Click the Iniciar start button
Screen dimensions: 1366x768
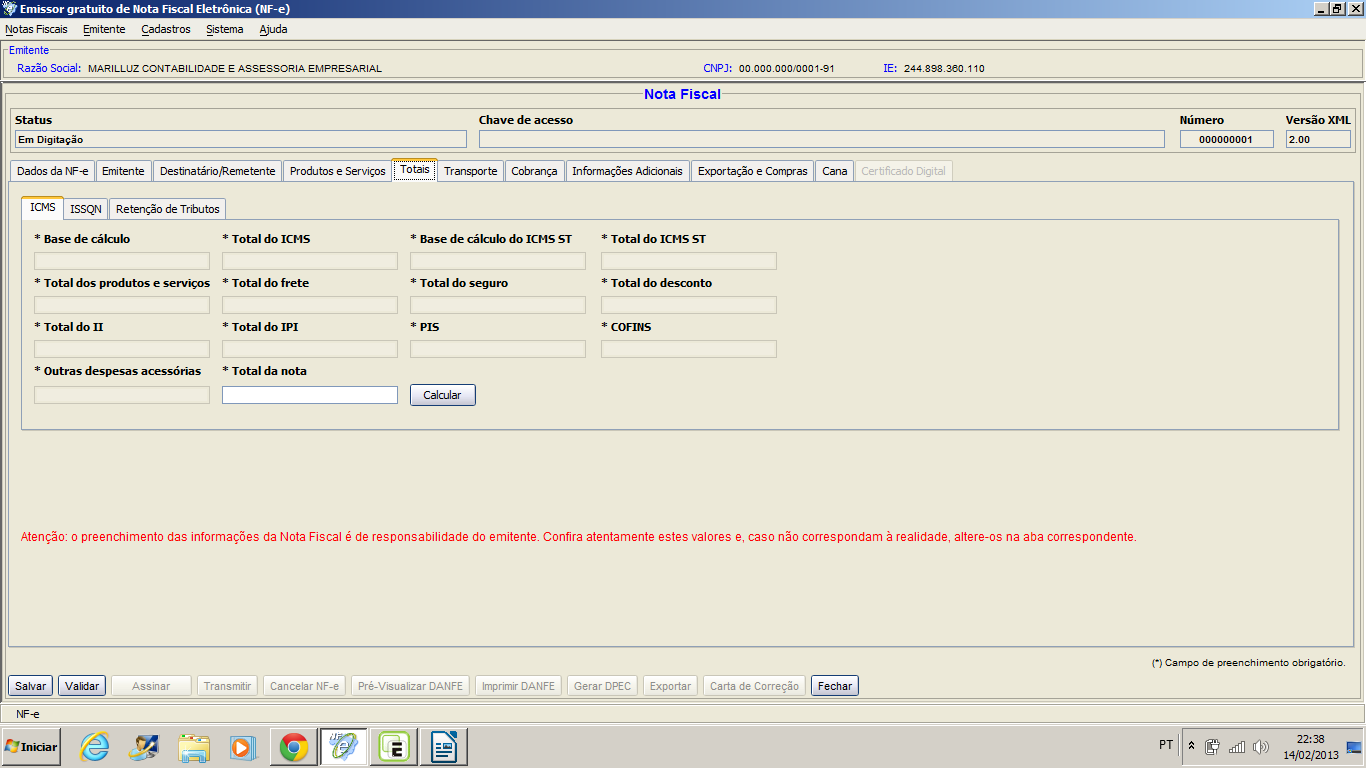coord(31,746)
